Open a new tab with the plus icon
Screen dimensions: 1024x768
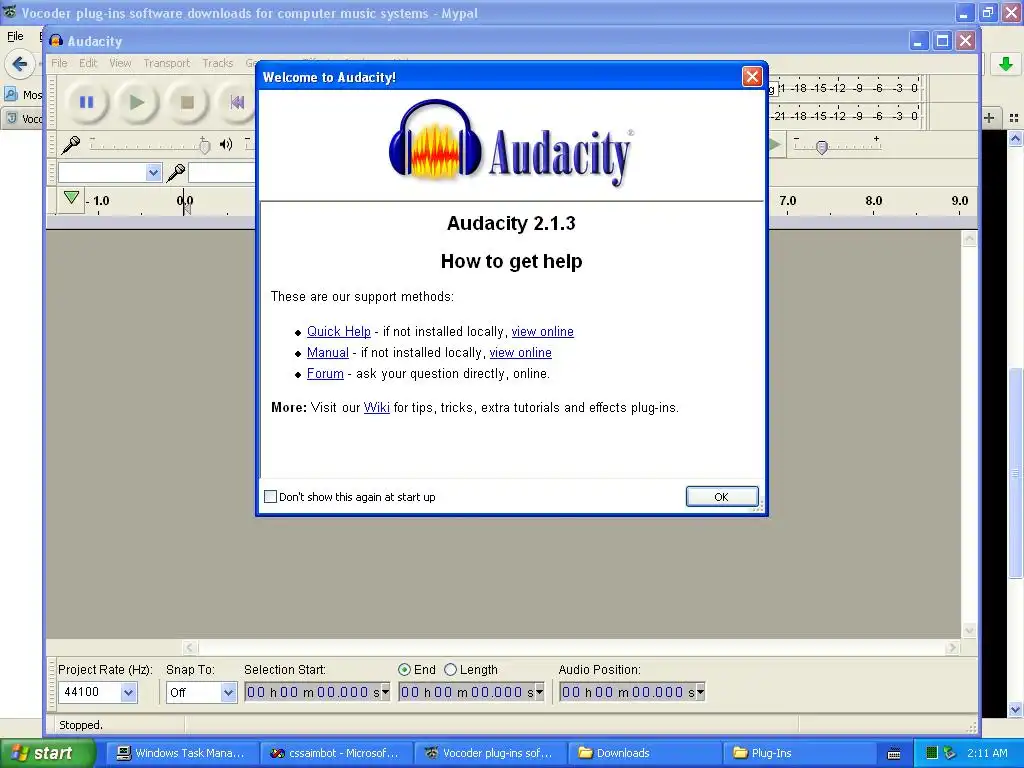[989, 118]
